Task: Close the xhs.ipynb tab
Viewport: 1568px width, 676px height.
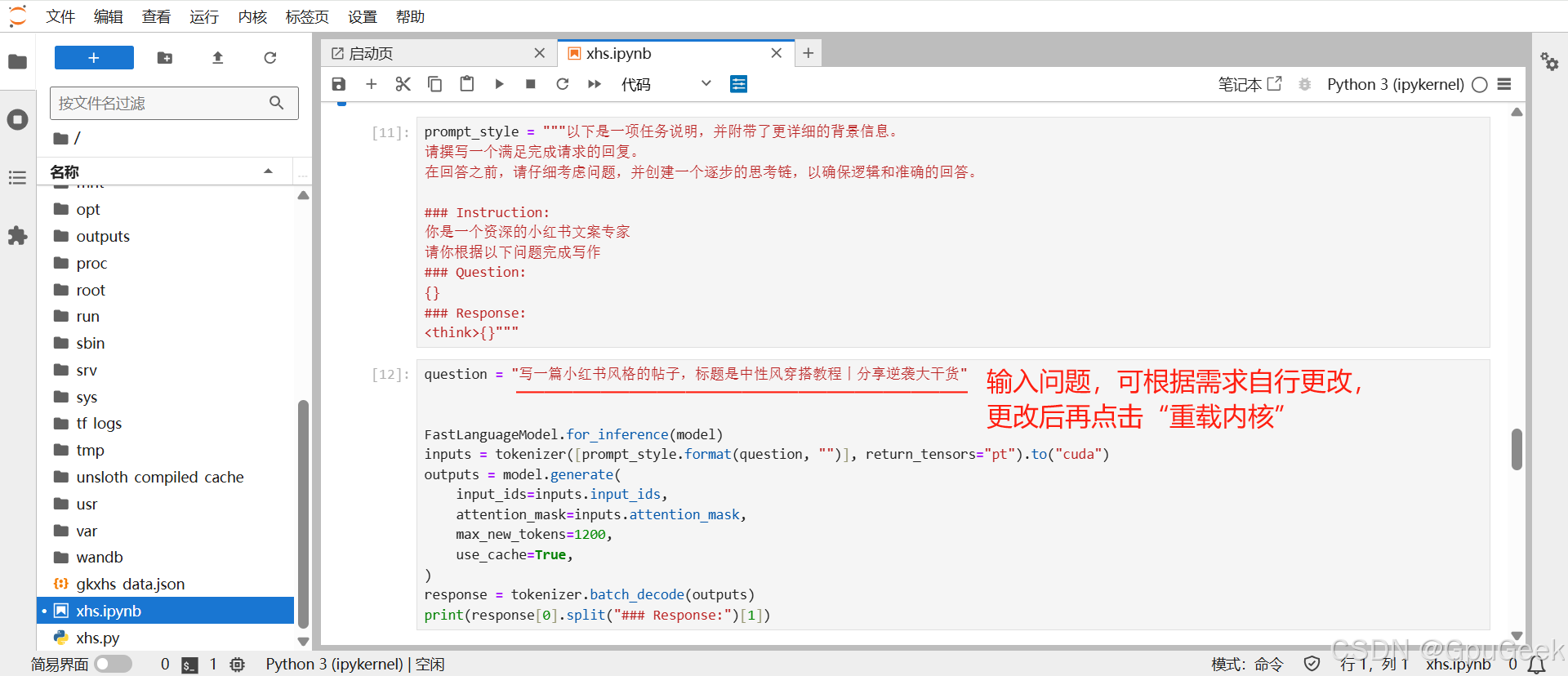Action: click(x=777, y=53)
